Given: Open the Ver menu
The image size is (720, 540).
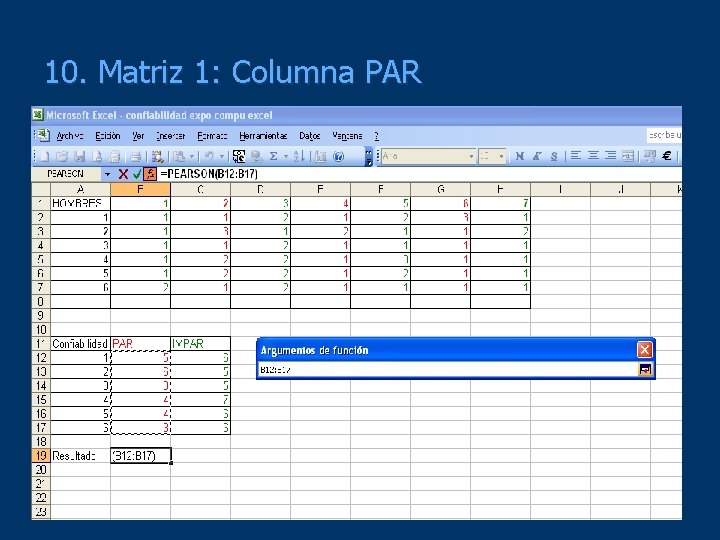Looking at the screenshot, I should coord(138,136).
